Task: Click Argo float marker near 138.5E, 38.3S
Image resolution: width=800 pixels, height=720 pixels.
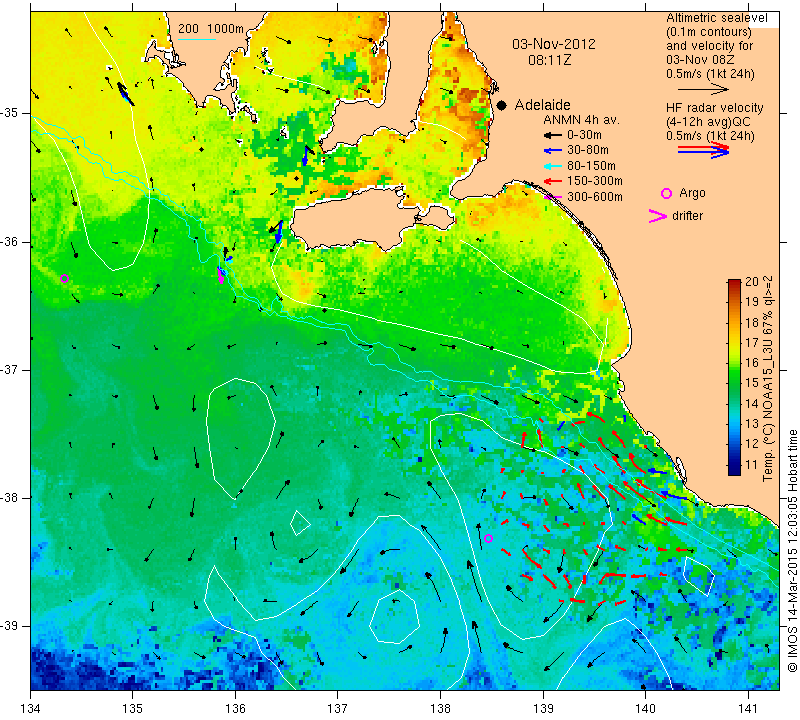Action: click(x=488, y=538)
